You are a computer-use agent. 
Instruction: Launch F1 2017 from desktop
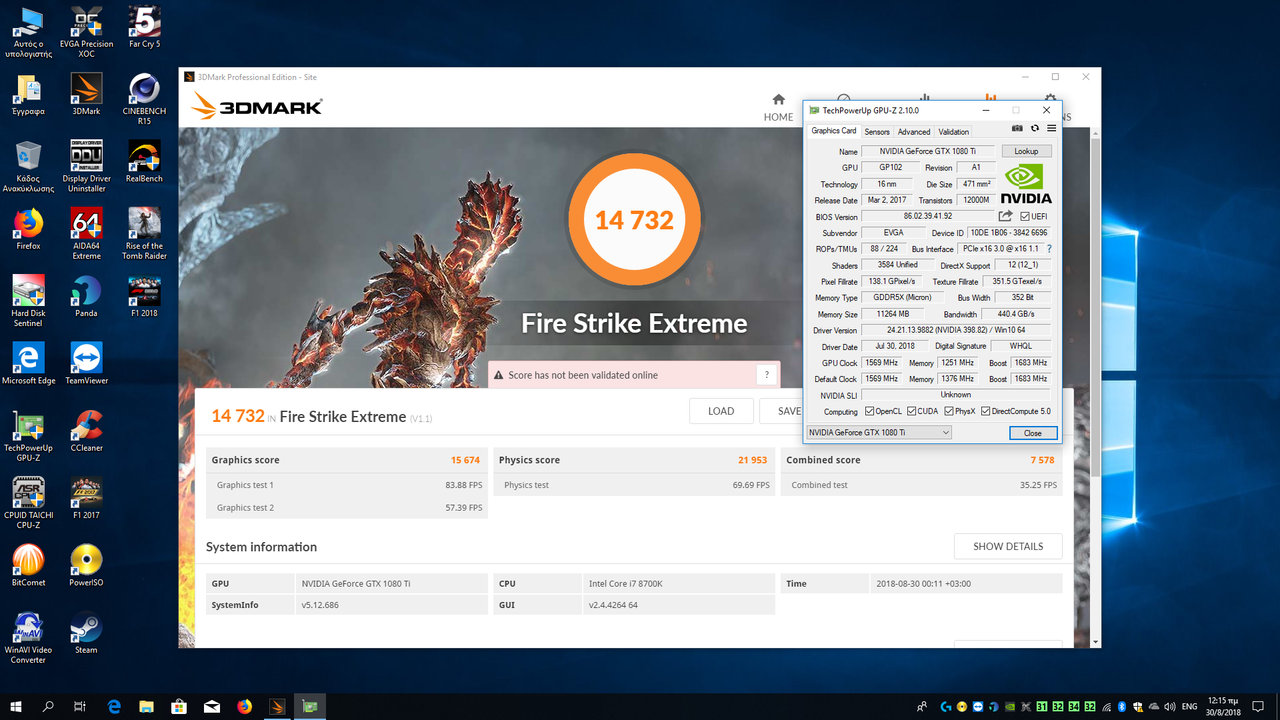tap(86, 498)
